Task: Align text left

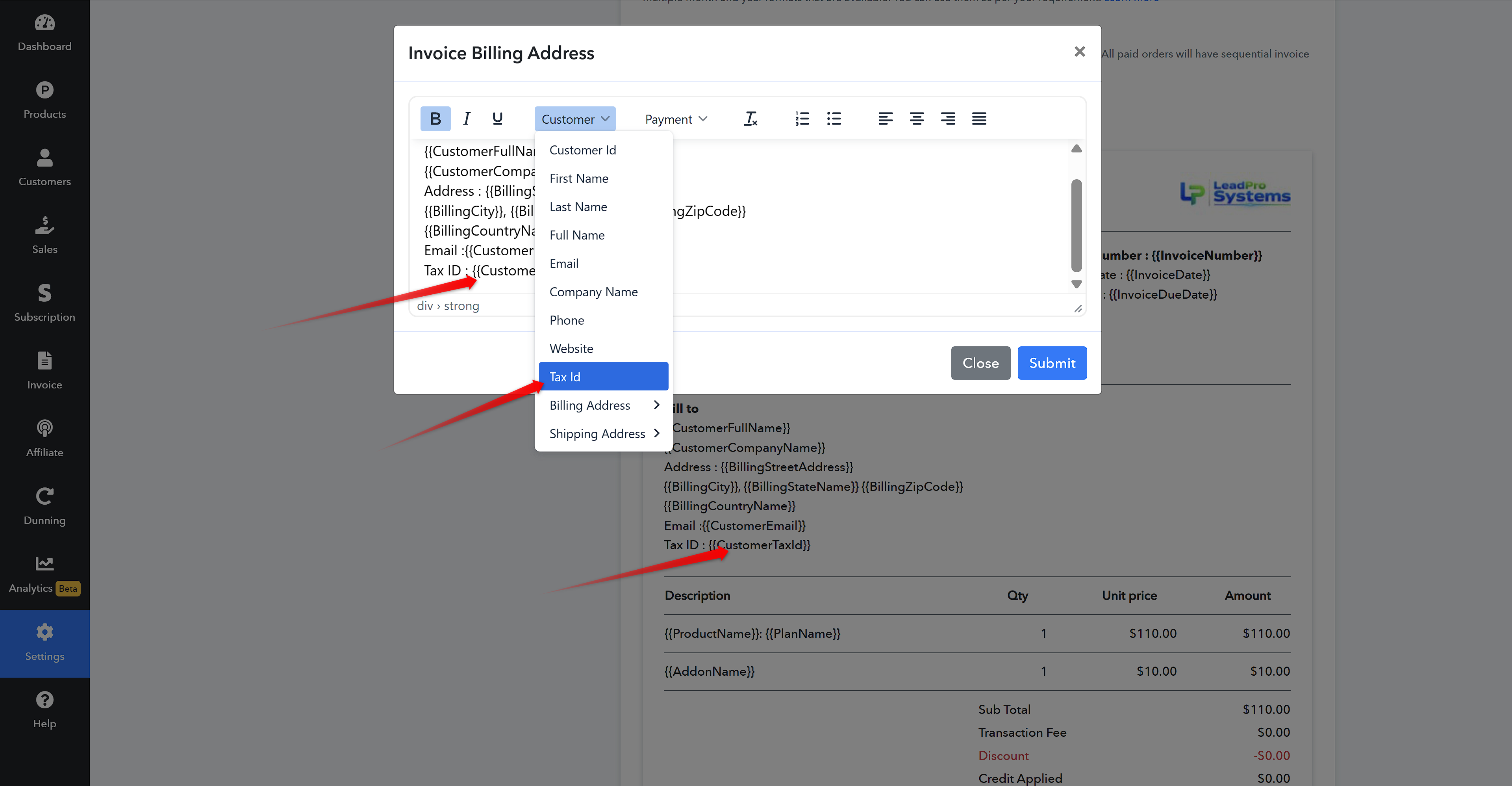Action: pos(885,119)
